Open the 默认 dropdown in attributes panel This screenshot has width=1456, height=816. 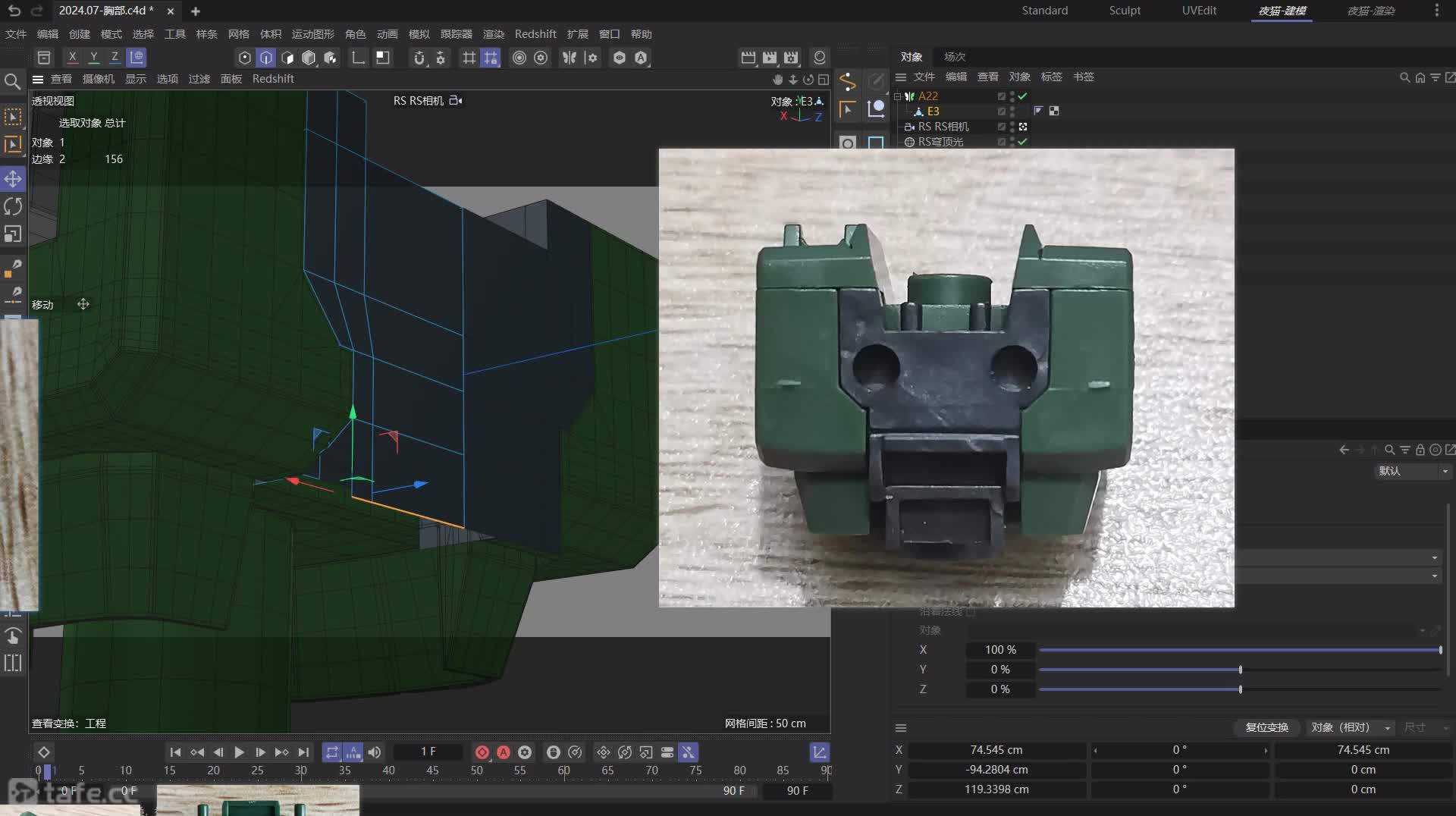(1414, 471)
